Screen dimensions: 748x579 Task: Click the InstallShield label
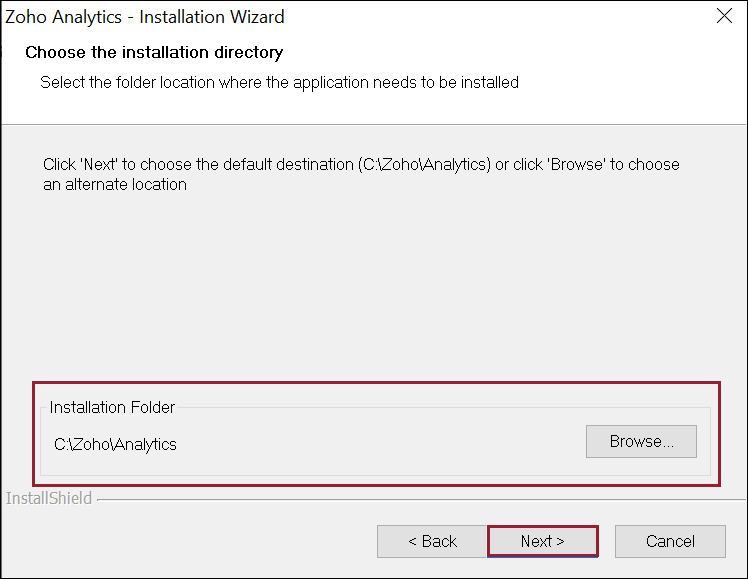pyautogui.click(x=49, y=498)
